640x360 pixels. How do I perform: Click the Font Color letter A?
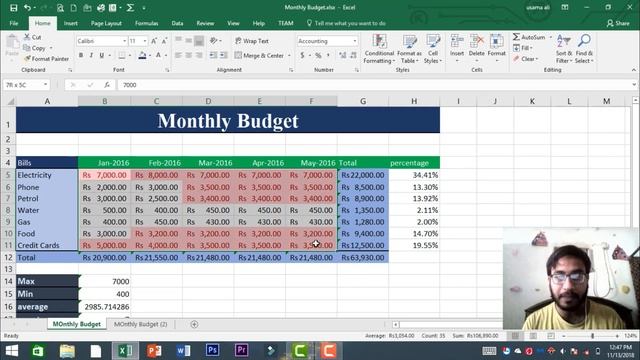pyautogui.click(x=158, y=55)
